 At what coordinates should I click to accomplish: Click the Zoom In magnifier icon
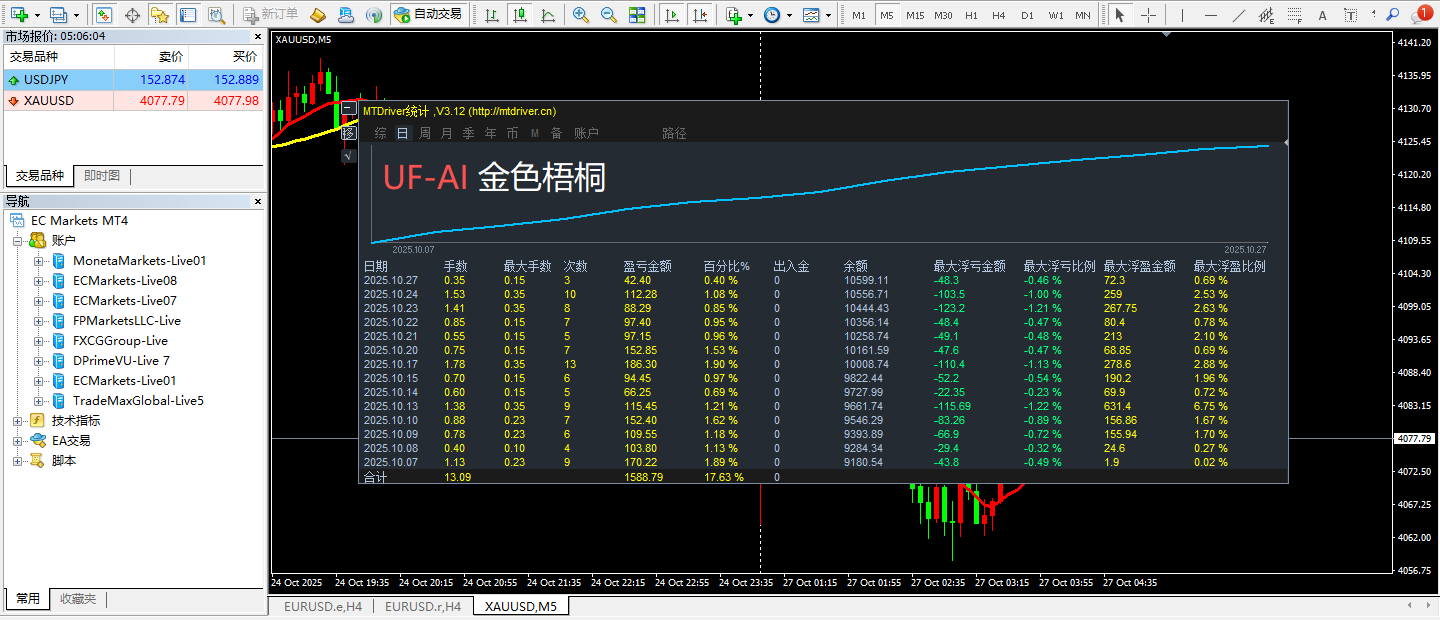(581, 15)
